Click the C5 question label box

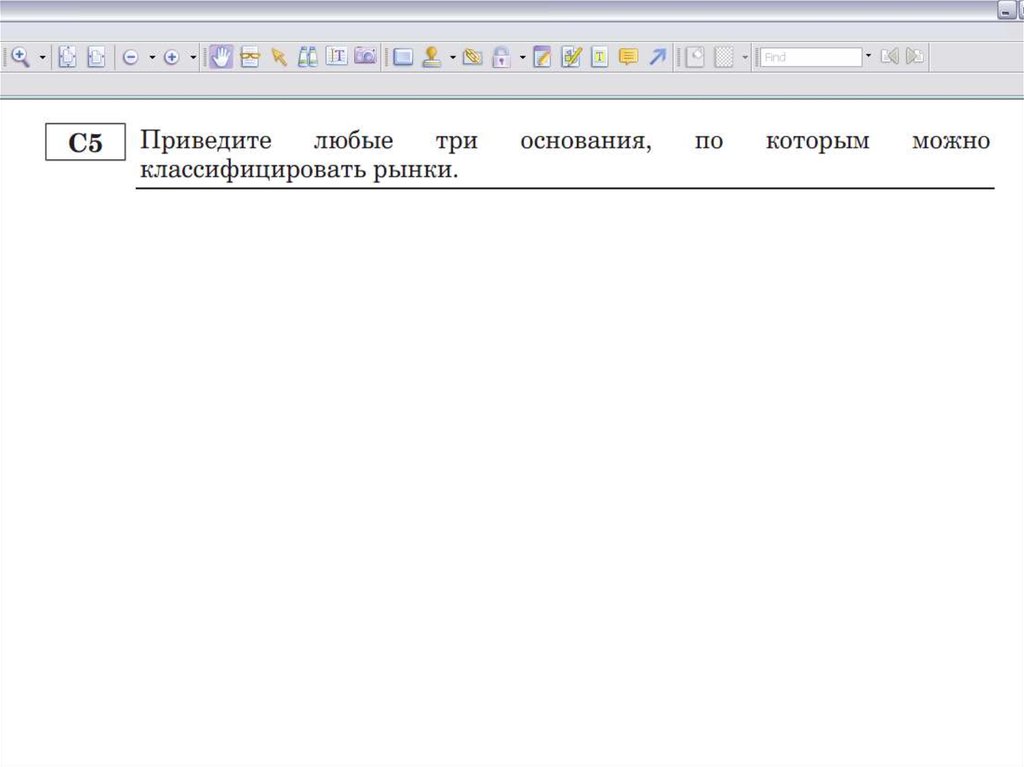(85, 143)
